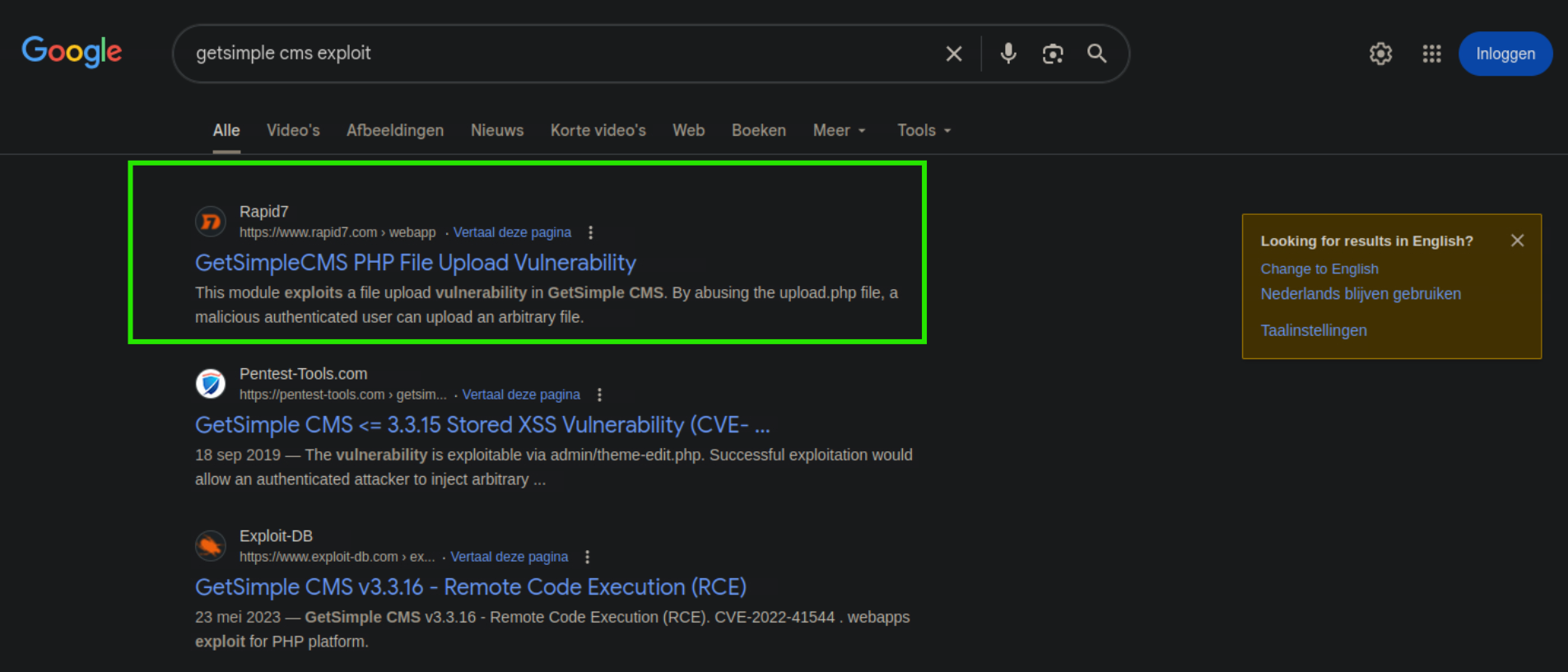1568x672 pixels.
Task: Open 'GetSimpleCMS PHP File Upload Vulnerability' result
Action: pyautogui.click(x=416, y=263)
